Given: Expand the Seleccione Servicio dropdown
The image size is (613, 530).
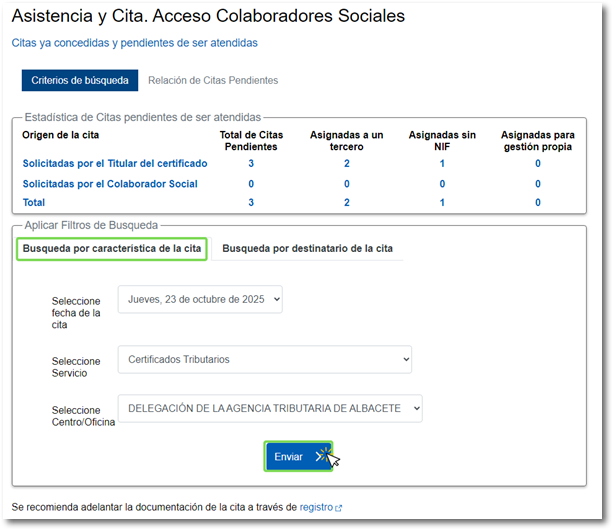Looking at the screenshot, I should tap(264, 359).
